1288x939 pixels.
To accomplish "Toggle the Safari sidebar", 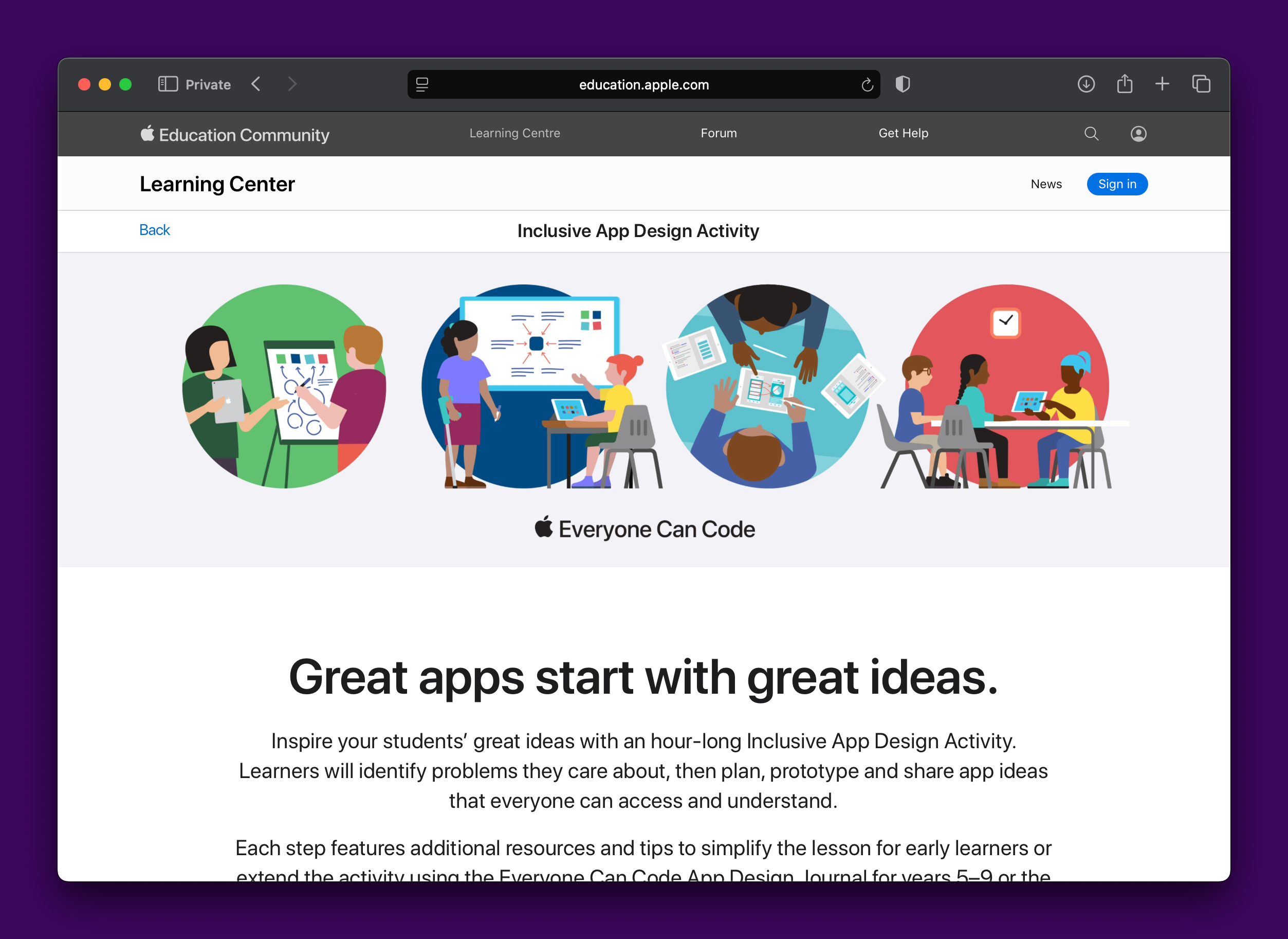I will tap(168, 83).
